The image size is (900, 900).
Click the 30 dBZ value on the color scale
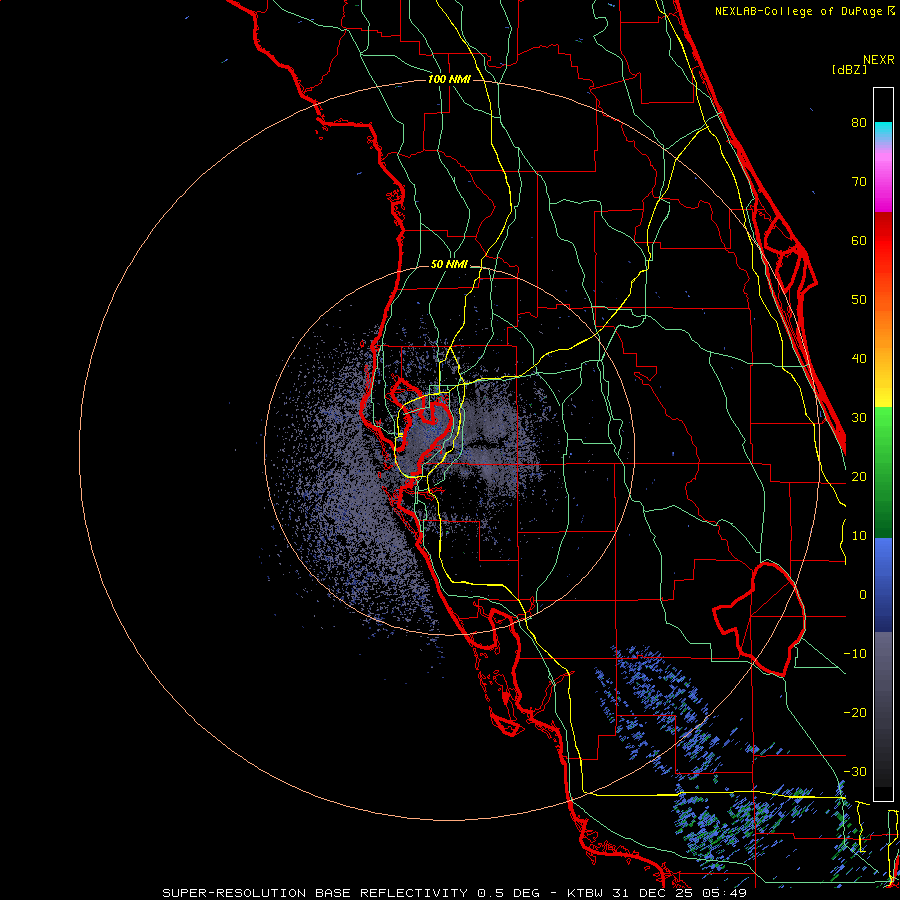click(x=859, y=418)
